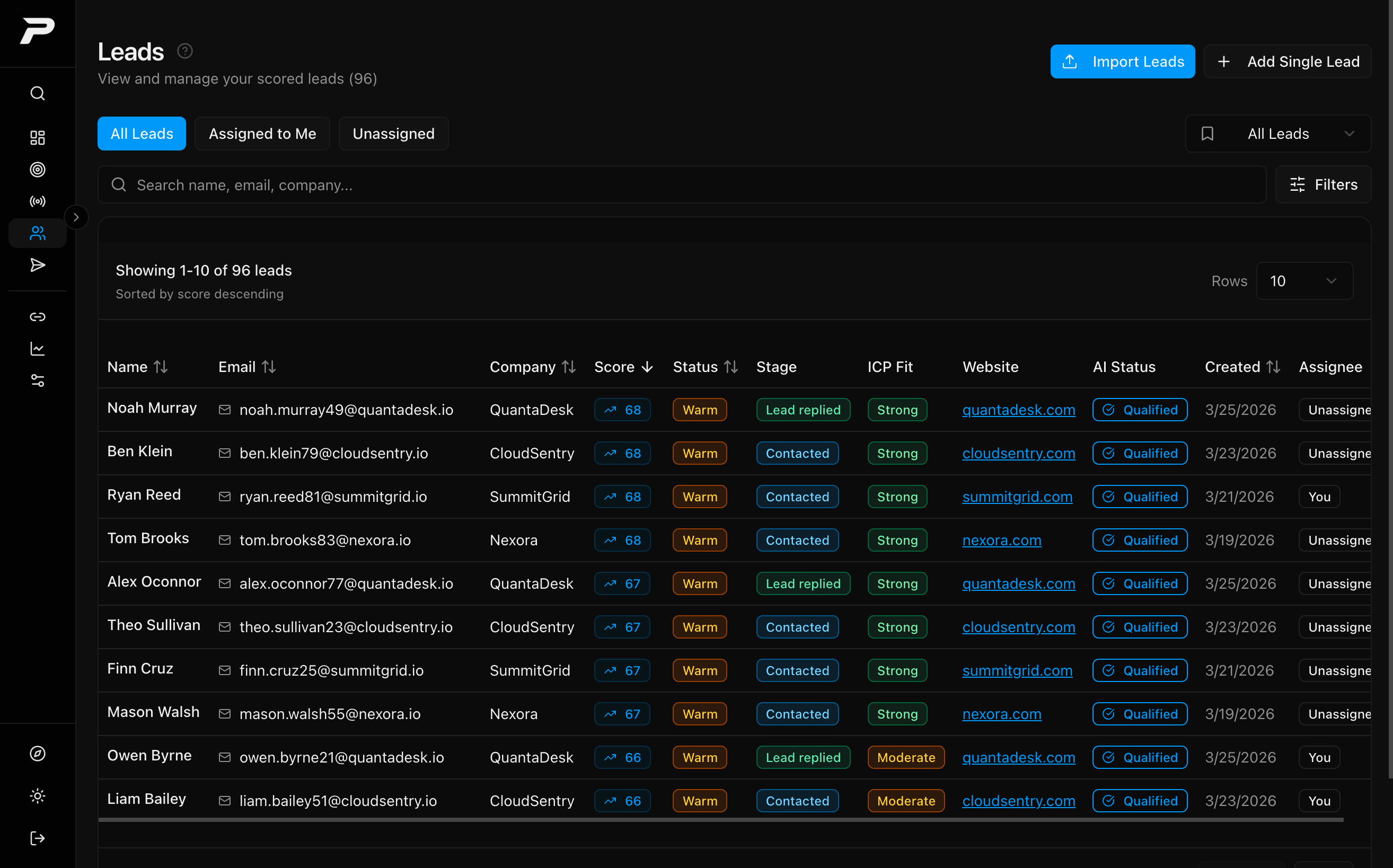Click Moderate ICP fit for Liam Bailey

click(x=905, y=800)
